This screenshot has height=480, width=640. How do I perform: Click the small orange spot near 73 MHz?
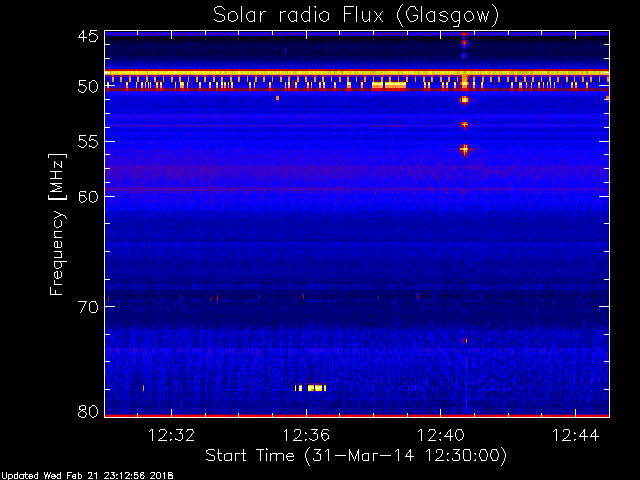tap(465, 341)
